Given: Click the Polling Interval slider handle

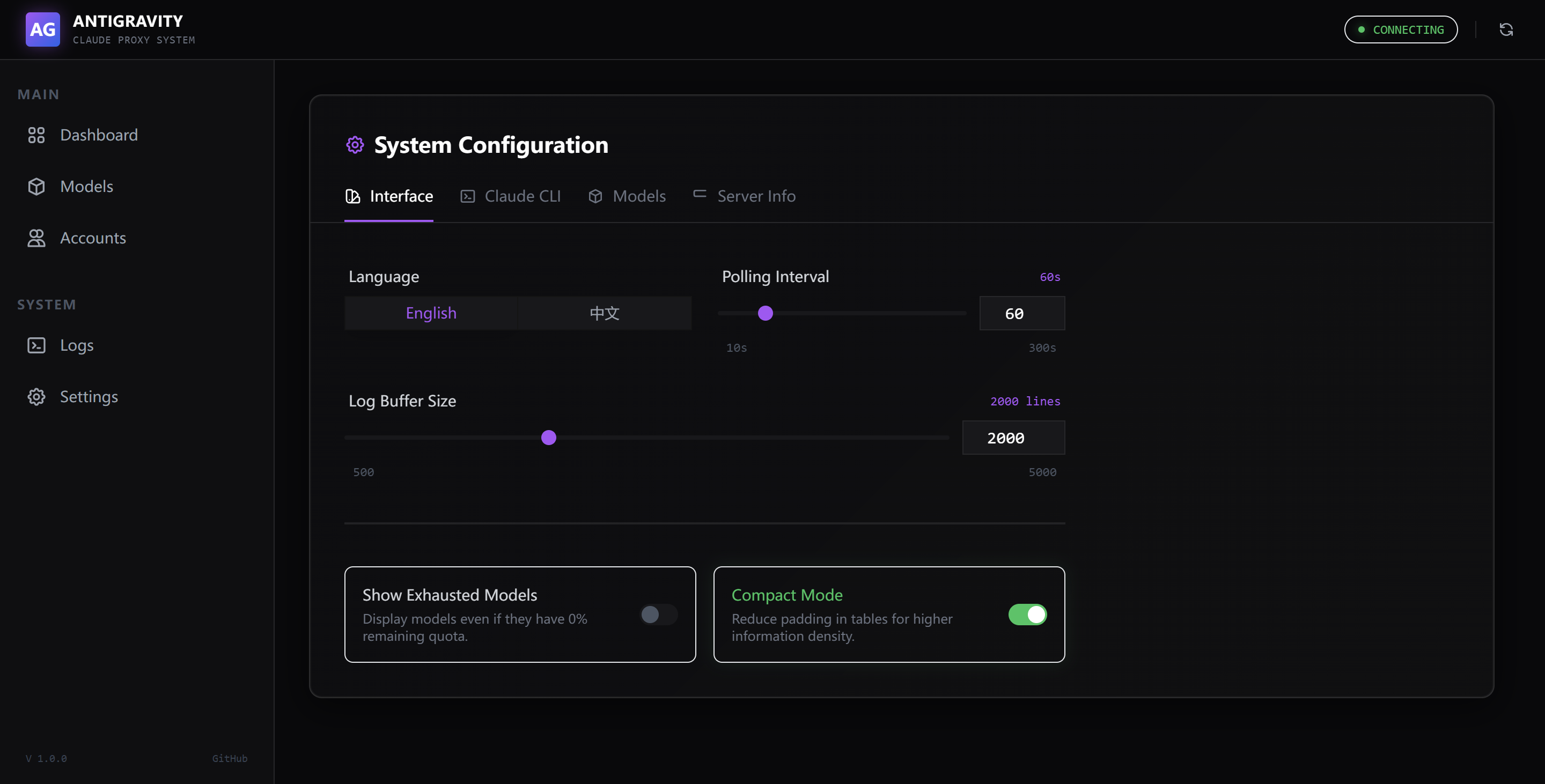Looking at the screenshot, I should click(766, 313).
